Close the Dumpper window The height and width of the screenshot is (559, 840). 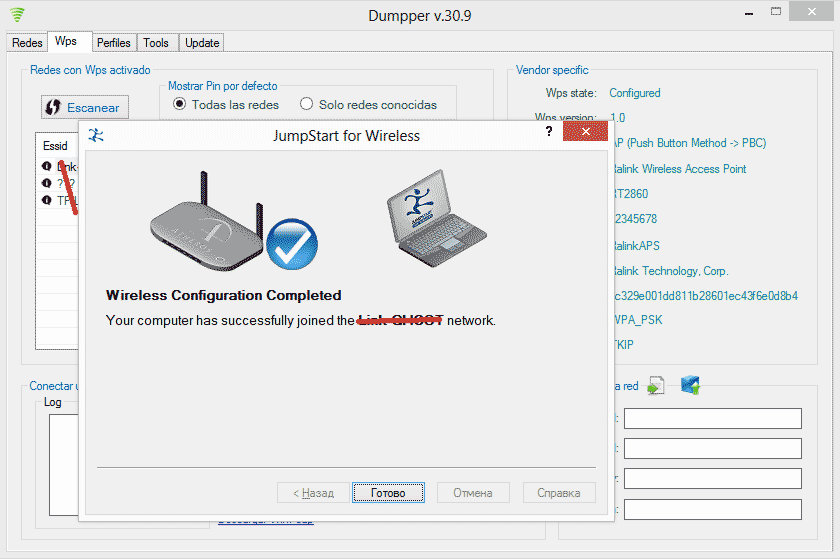812,12
